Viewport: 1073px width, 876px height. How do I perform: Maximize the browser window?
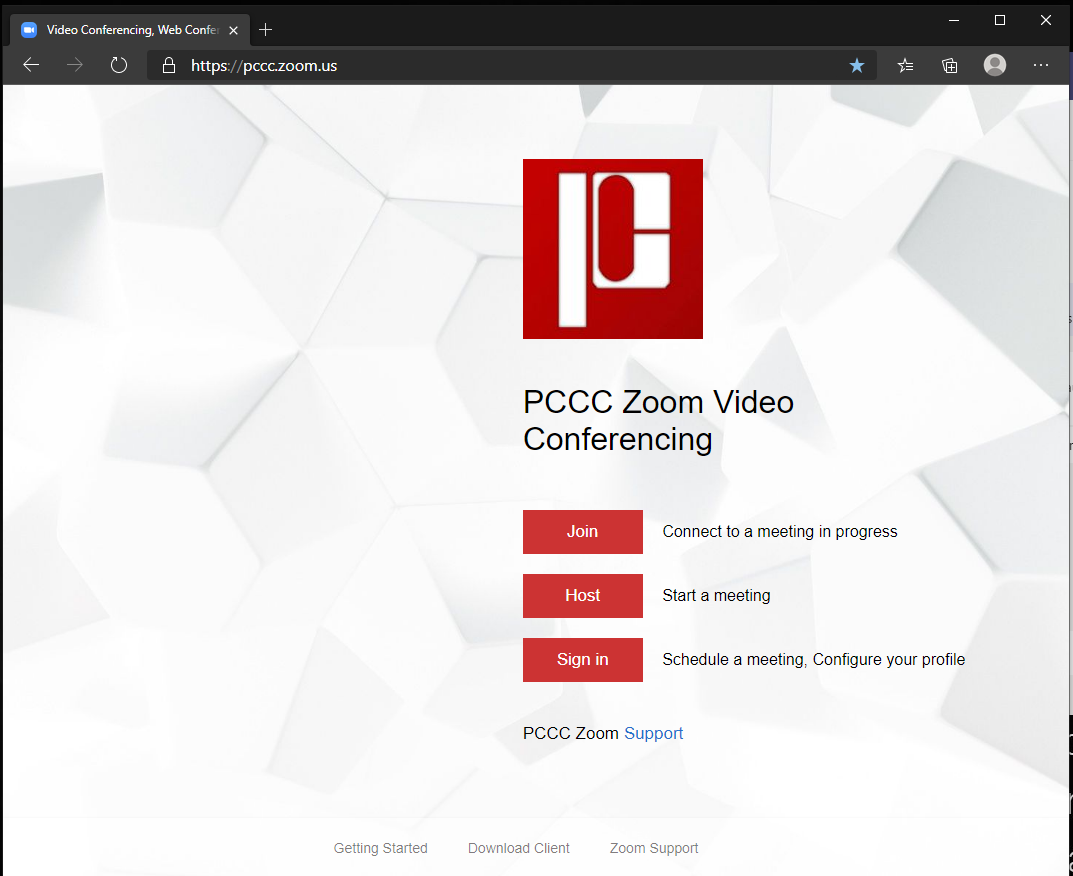pyautogui.click(x=1000, y=21)
